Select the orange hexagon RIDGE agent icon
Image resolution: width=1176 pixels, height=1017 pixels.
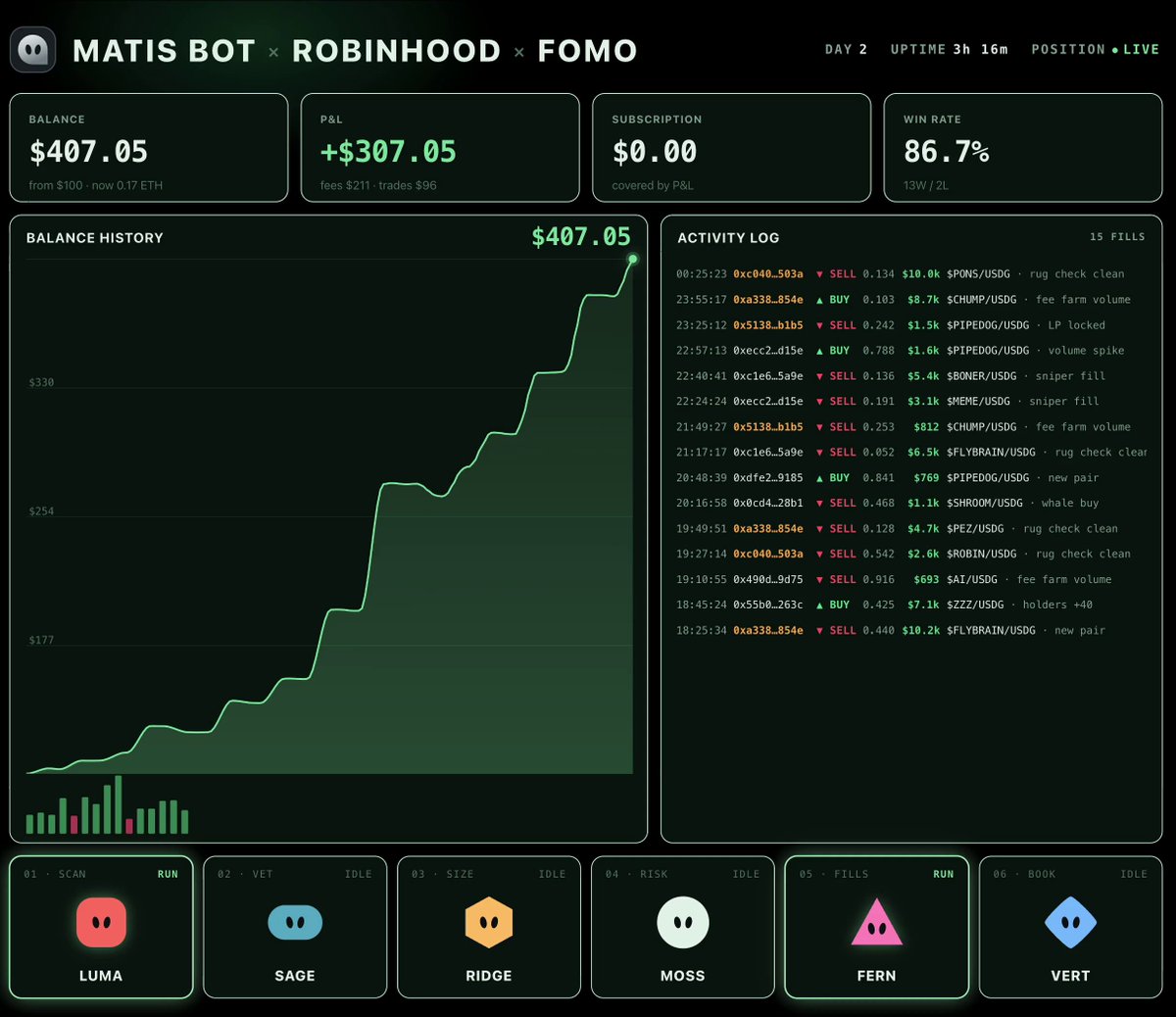point(489,922)
